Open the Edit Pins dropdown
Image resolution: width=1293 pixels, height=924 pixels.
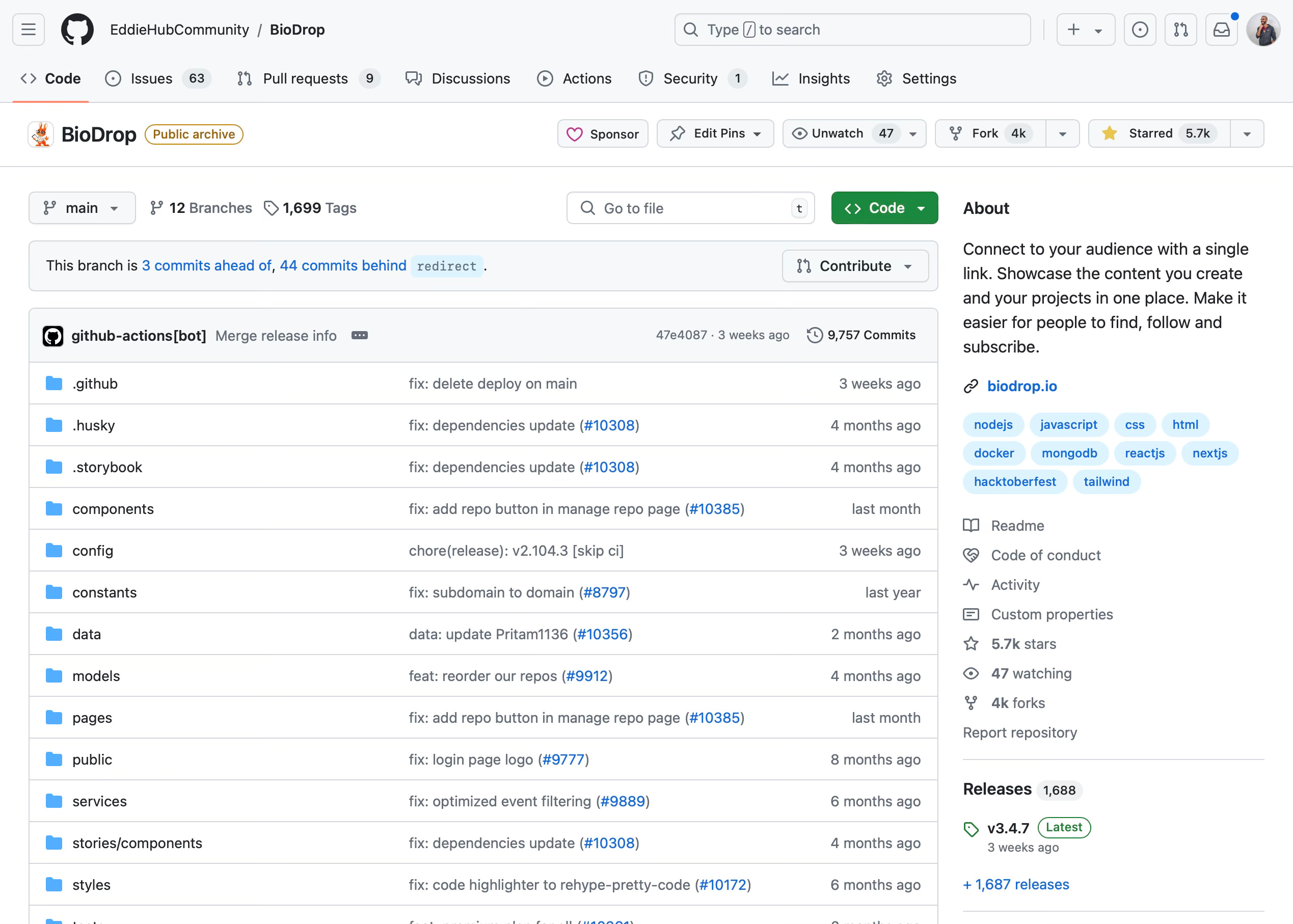(715, 133)
